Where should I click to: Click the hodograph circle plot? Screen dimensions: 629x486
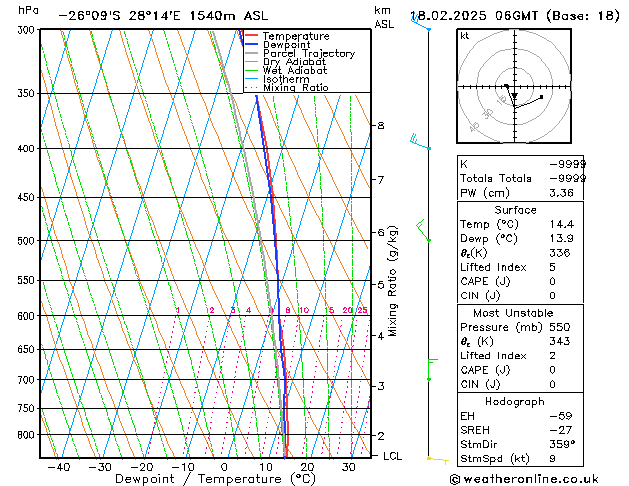[514, 87]
